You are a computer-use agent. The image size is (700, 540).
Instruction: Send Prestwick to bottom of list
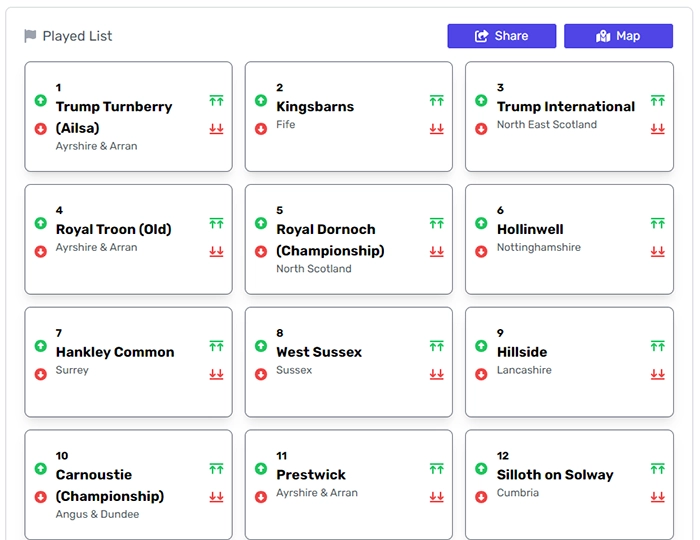(x=436, y=497)
